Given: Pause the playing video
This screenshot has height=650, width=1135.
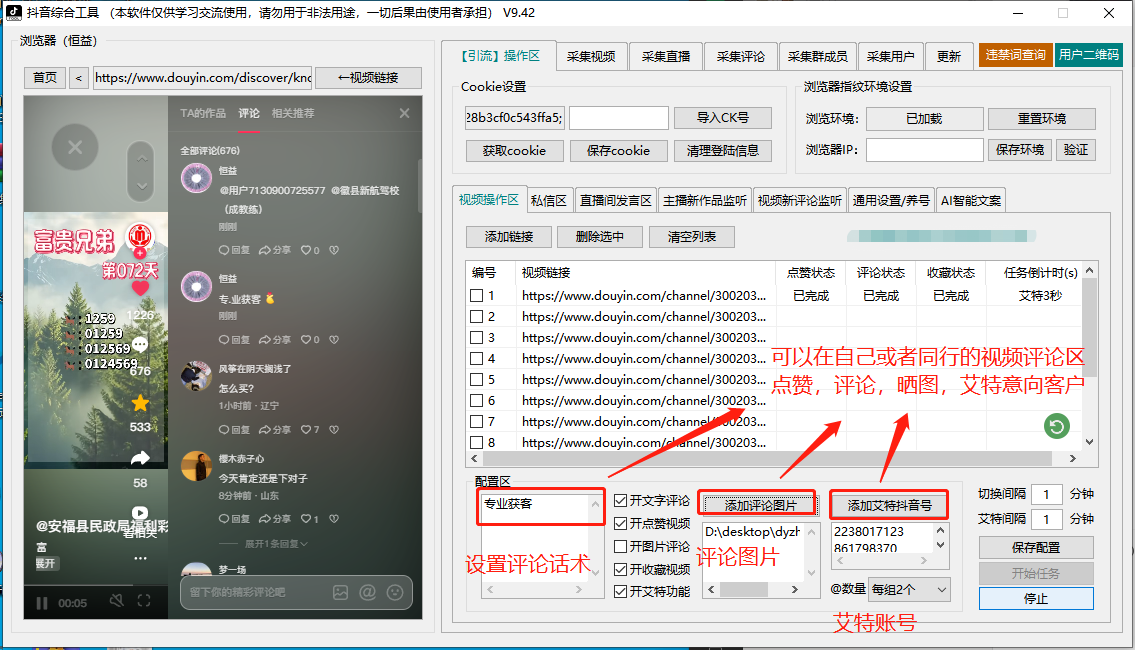Looking at the screenshot, I should 41,603.
